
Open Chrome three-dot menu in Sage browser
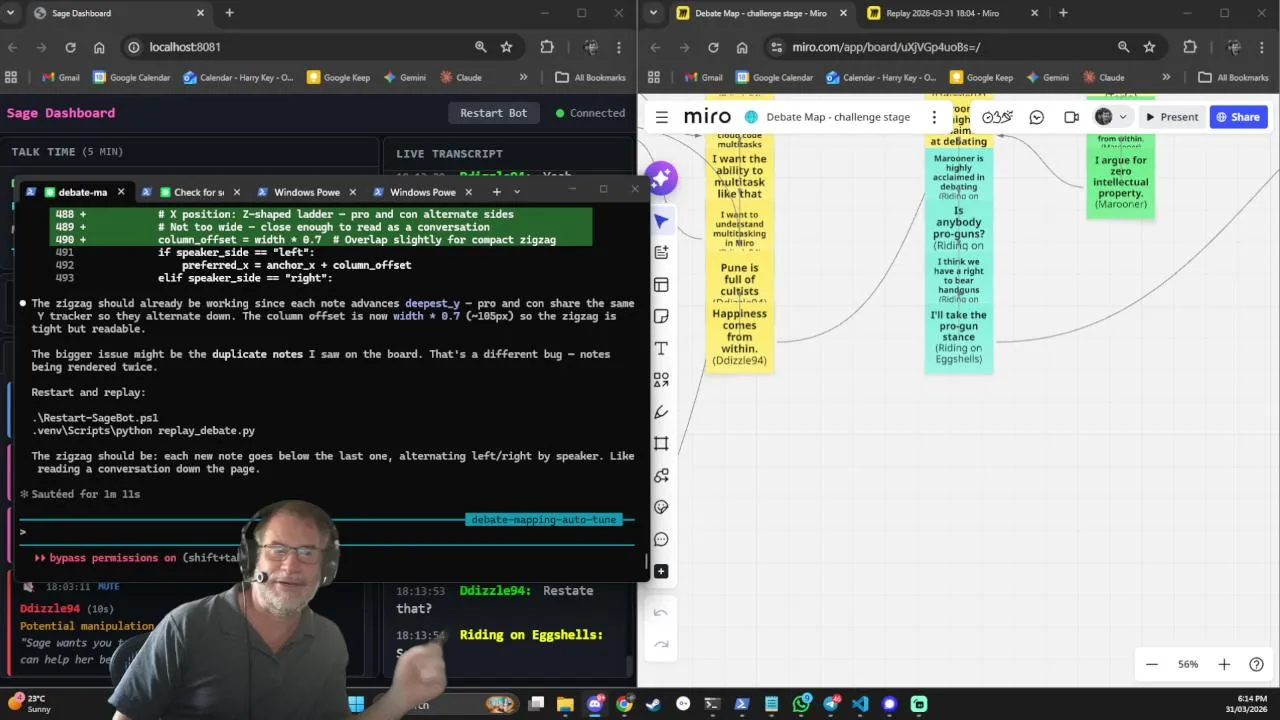pos(620,47)
